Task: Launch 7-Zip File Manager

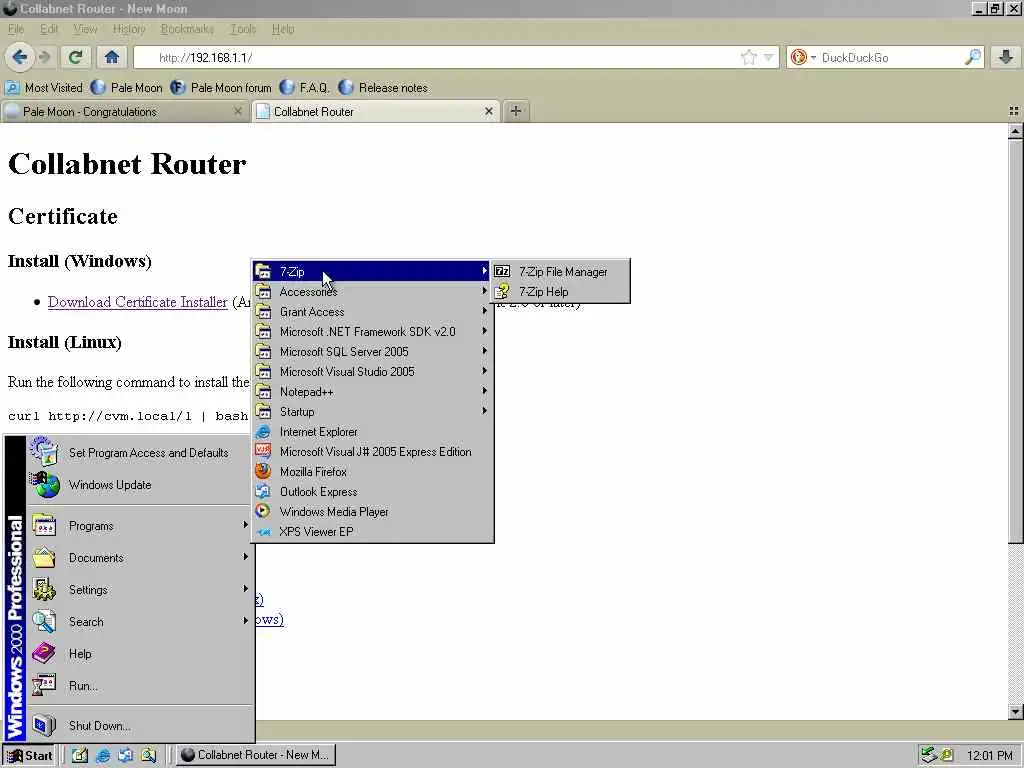Action: click(561, 272)
